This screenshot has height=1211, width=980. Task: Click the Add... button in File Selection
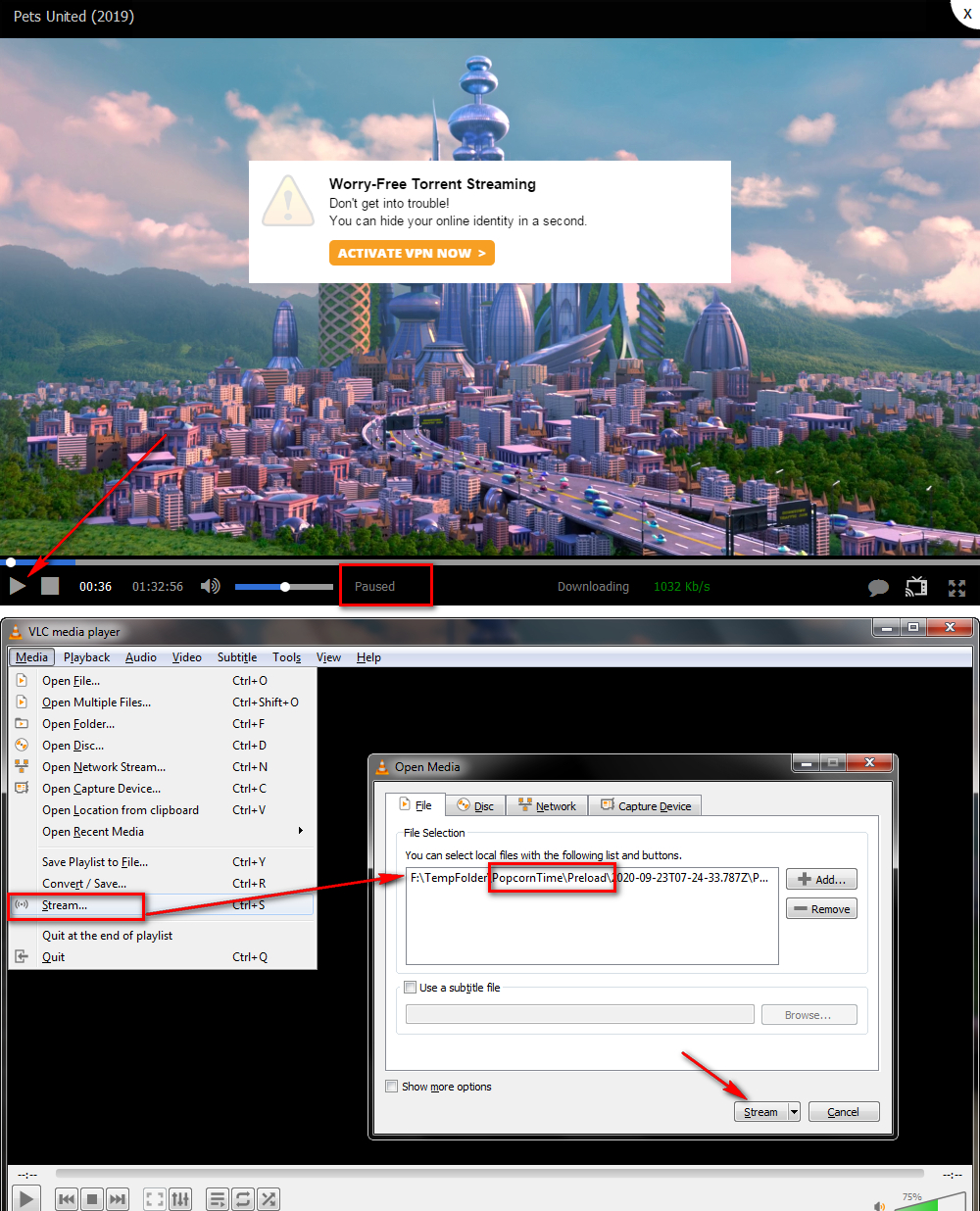pos(821,879)
